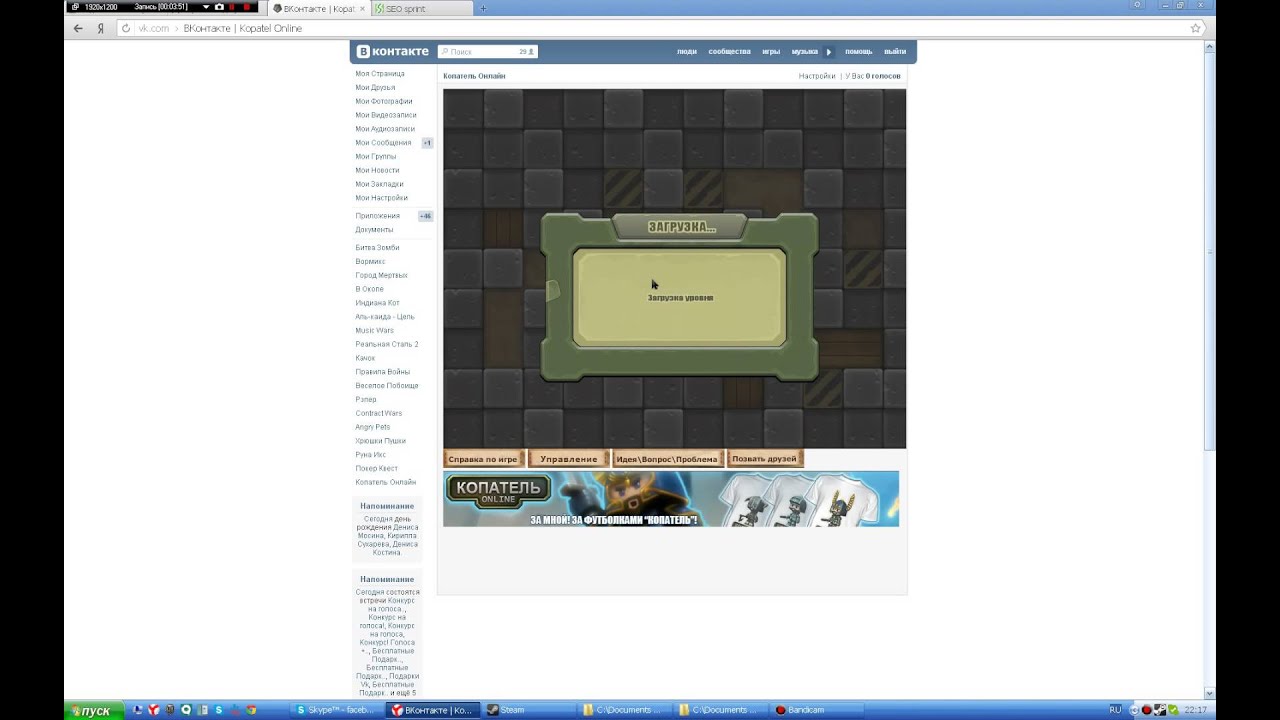Open 'люди' in VK top menu
Image resolution: width=1280 pixels, height=720 pixels.
(x=686, y=52)
